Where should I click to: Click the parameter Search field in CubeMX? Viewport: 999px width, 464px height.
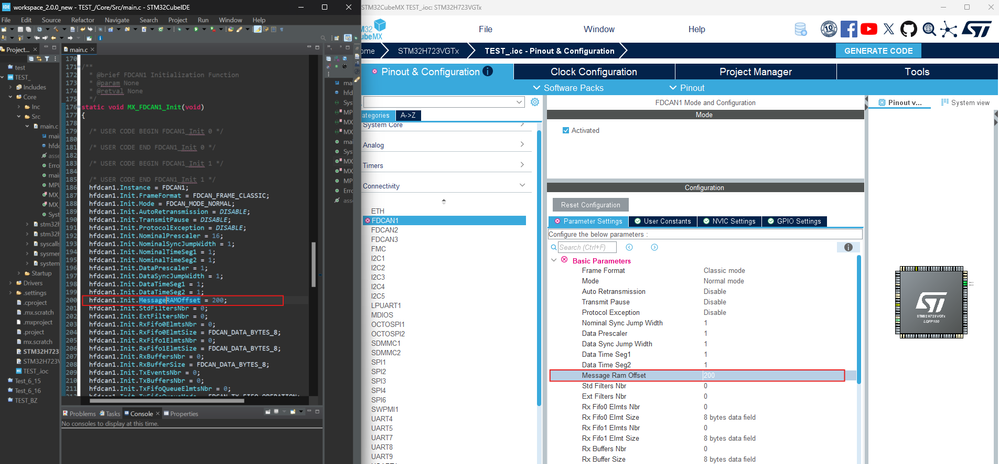point(587,247)
